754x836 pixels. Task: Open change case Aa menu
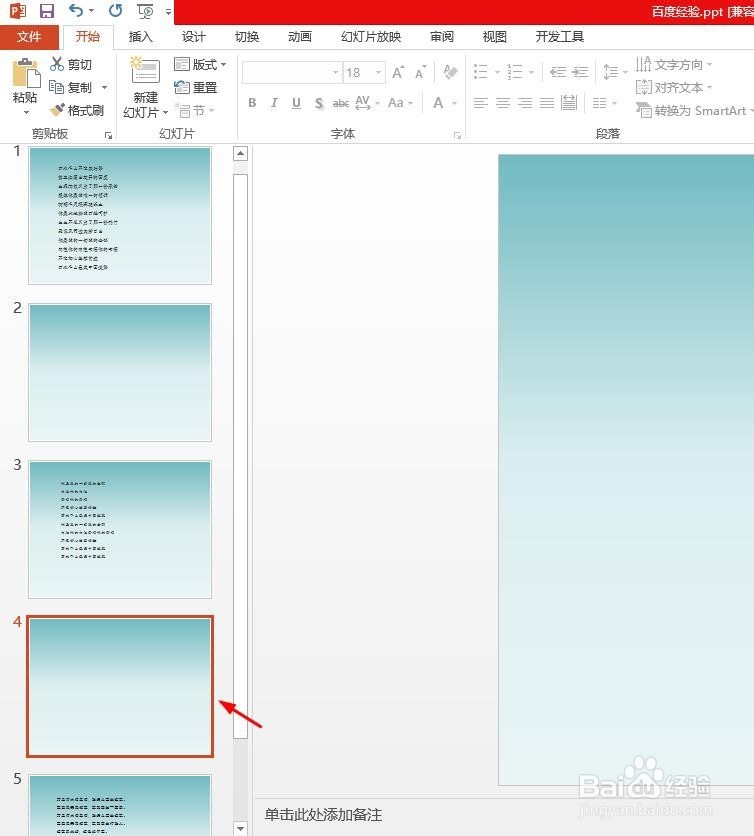pyautogui.click(x=400, y=103)
